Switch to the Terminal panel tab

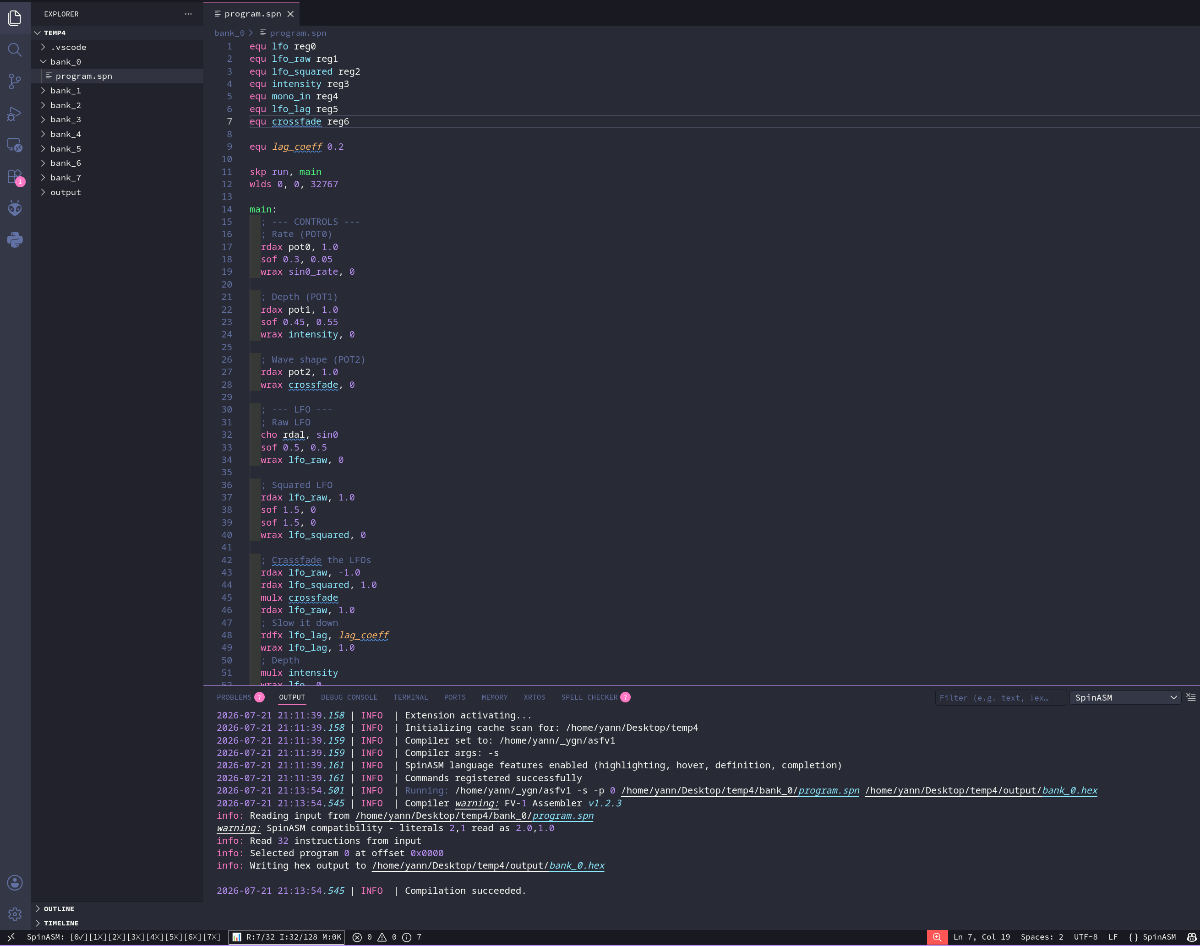pos(410,697)
